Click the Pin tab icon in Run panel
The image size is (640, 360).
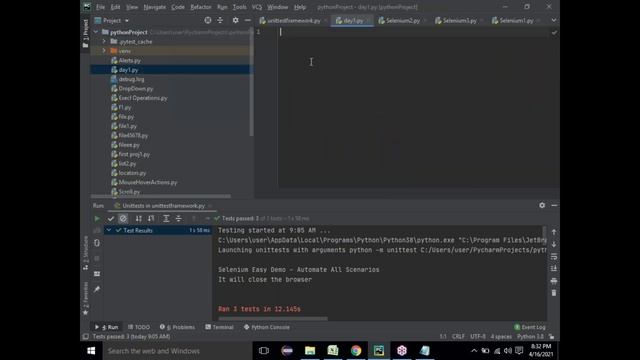tap(97, 289)
